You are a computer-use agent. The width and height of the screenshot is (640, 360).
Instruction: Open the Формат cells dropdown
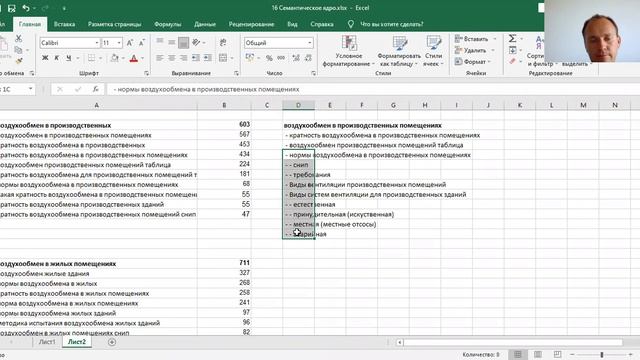tap(473, 62)
